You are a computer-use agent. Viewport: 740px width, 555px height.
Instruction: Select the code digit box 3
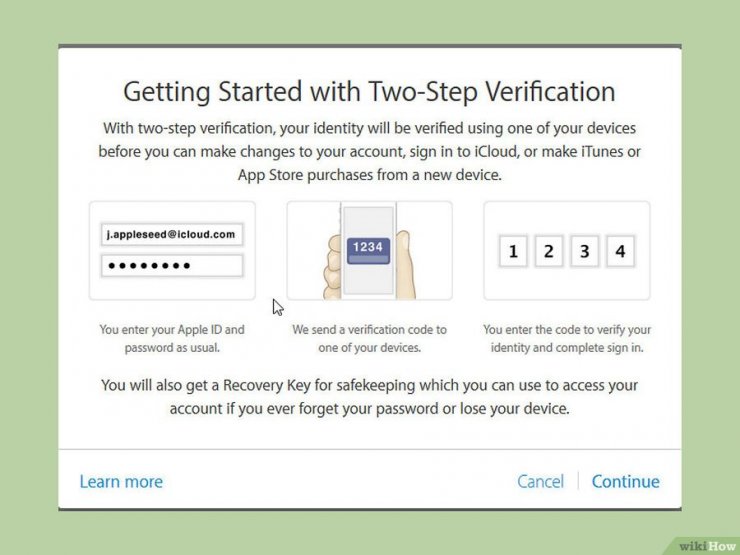[584, 251]
